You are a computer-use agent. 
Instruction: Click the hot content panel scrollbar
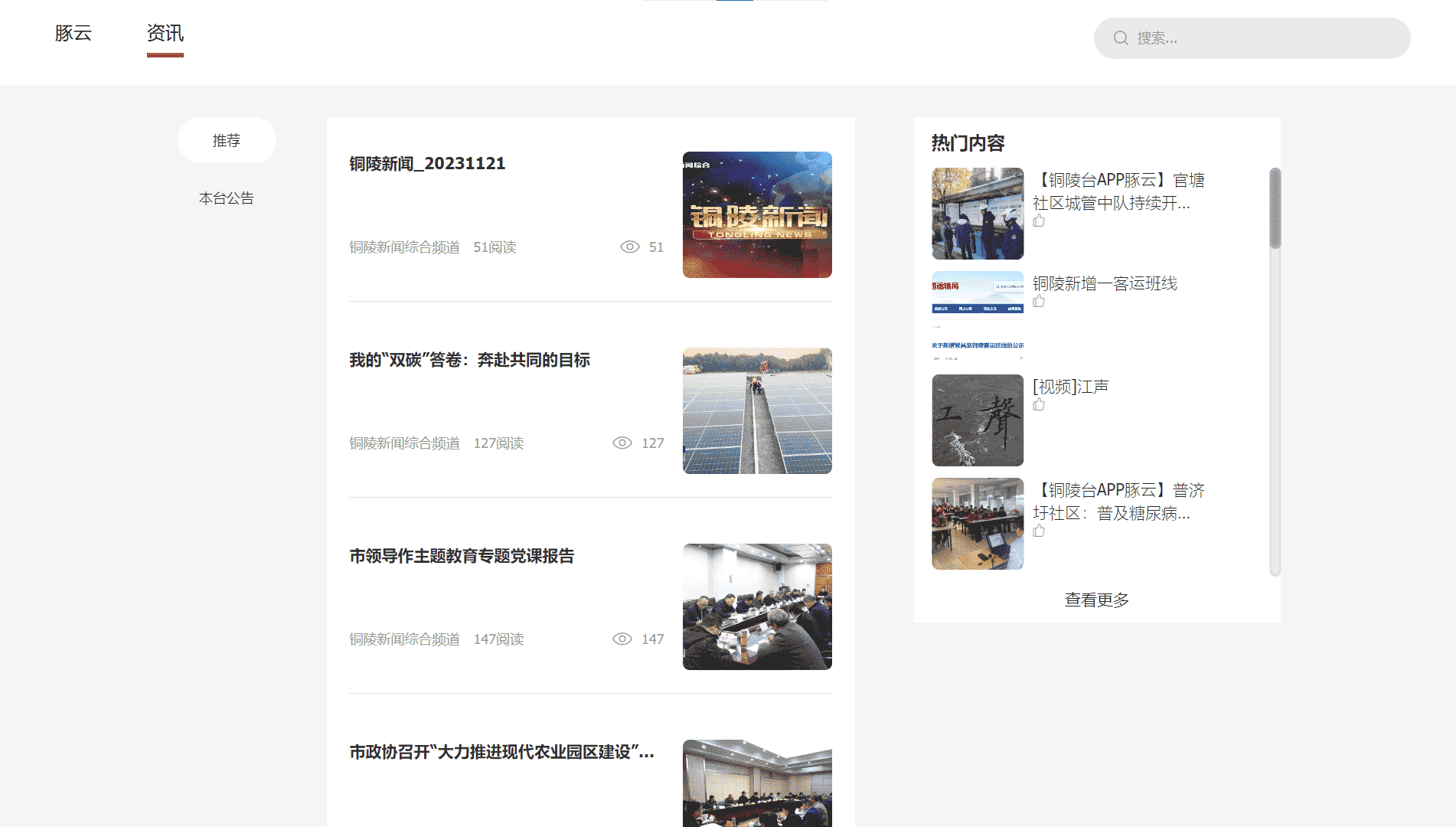point(1275,208)
